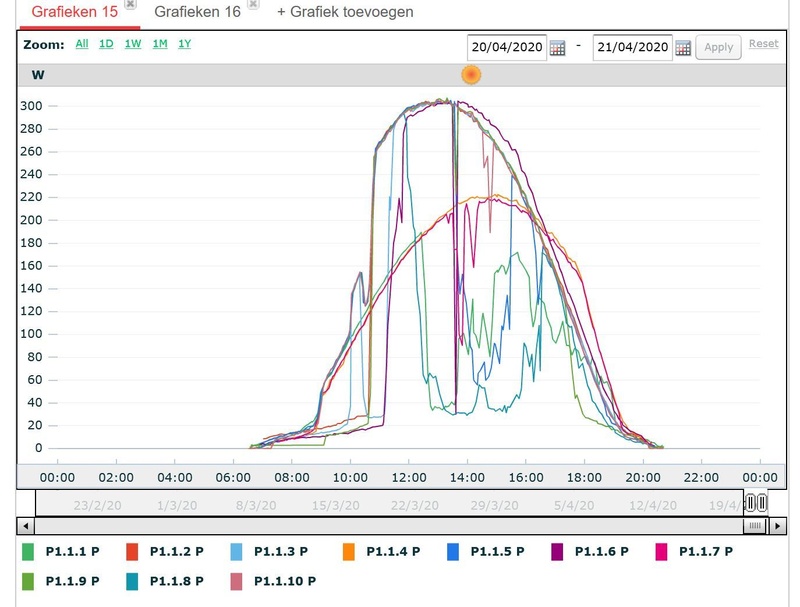800x607 pixels.
Task: Open calendar picker for start date 20/04/2020
Action: (x=557, y=48)
